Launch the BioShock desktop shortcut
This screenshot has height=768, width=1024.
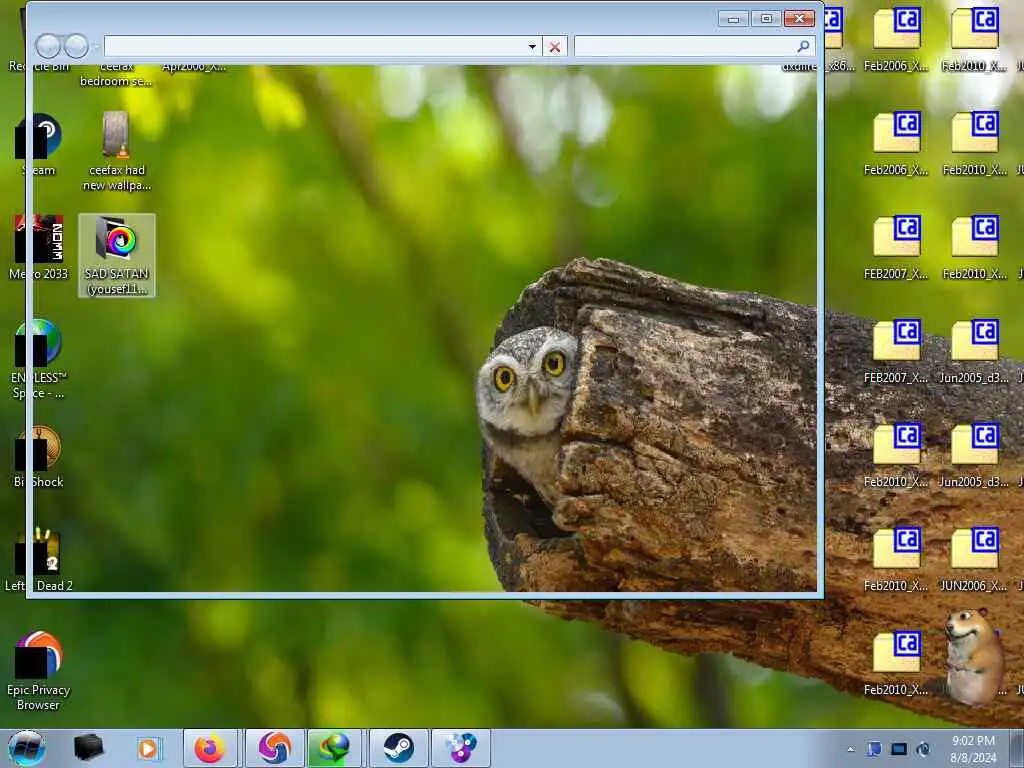pyautogui.click(x=39, y=456)
